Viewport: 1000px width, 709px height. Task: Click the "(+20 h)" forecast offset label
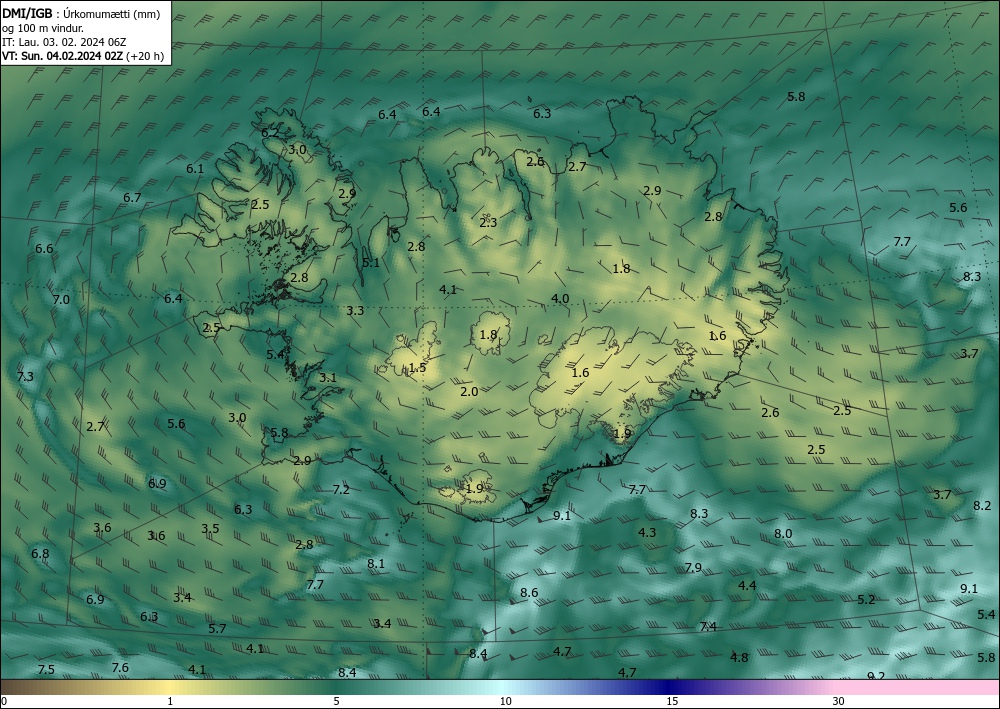coord(145,56)
